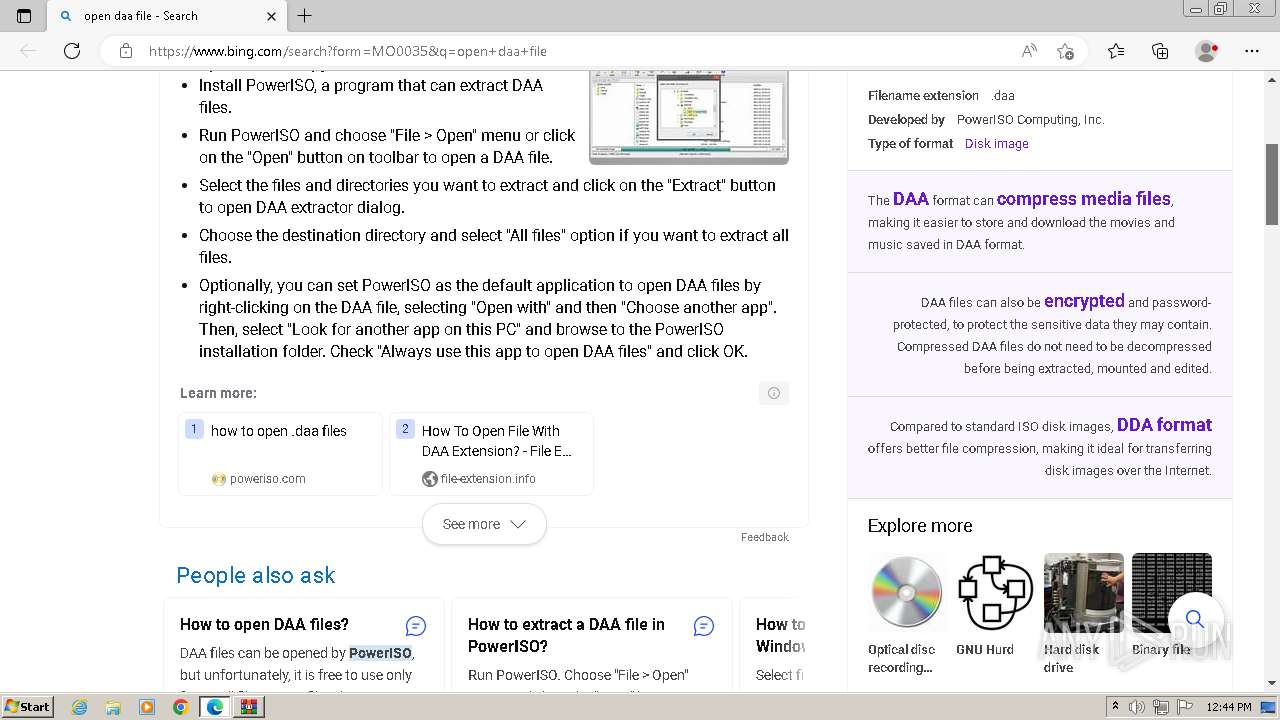Screen dimensions: 1280x720
Task: Open 'How to open DAA files?' question
Action: coord(264,624)
